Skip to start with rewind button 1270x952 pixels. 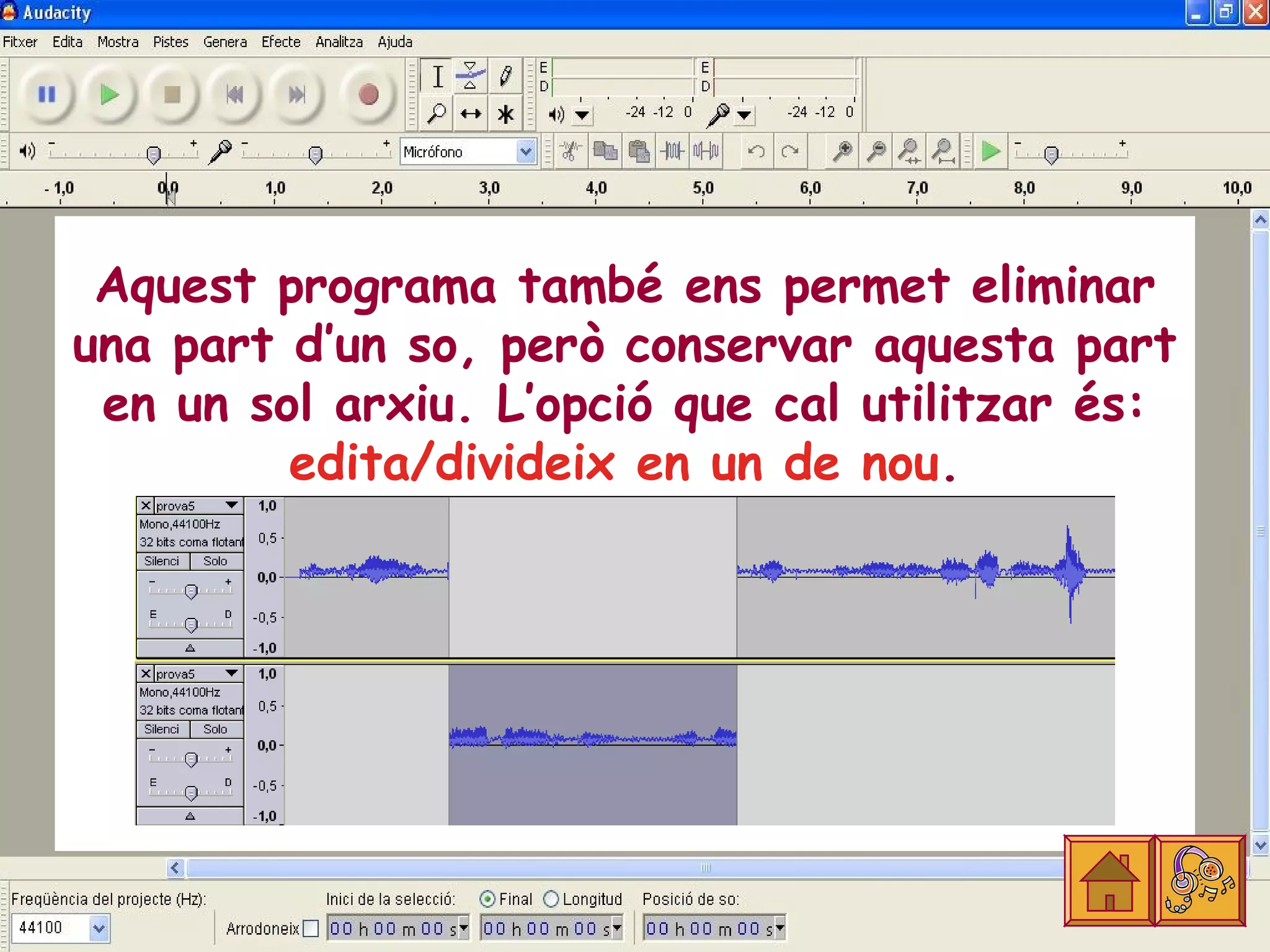pyautogui.click(x=234, y=95)
